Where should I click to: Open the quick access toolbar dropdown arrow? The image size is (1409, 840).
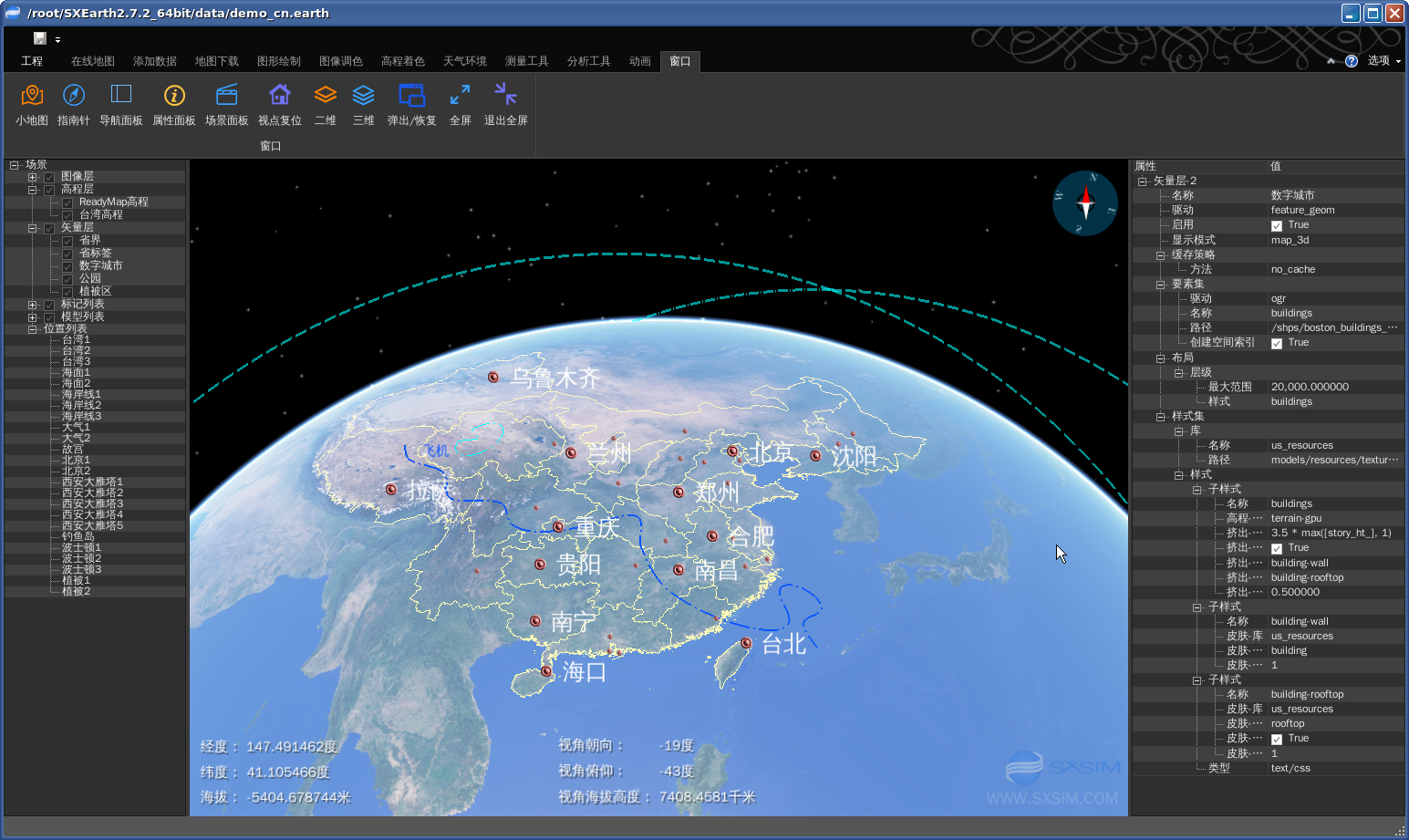(57, 39)
